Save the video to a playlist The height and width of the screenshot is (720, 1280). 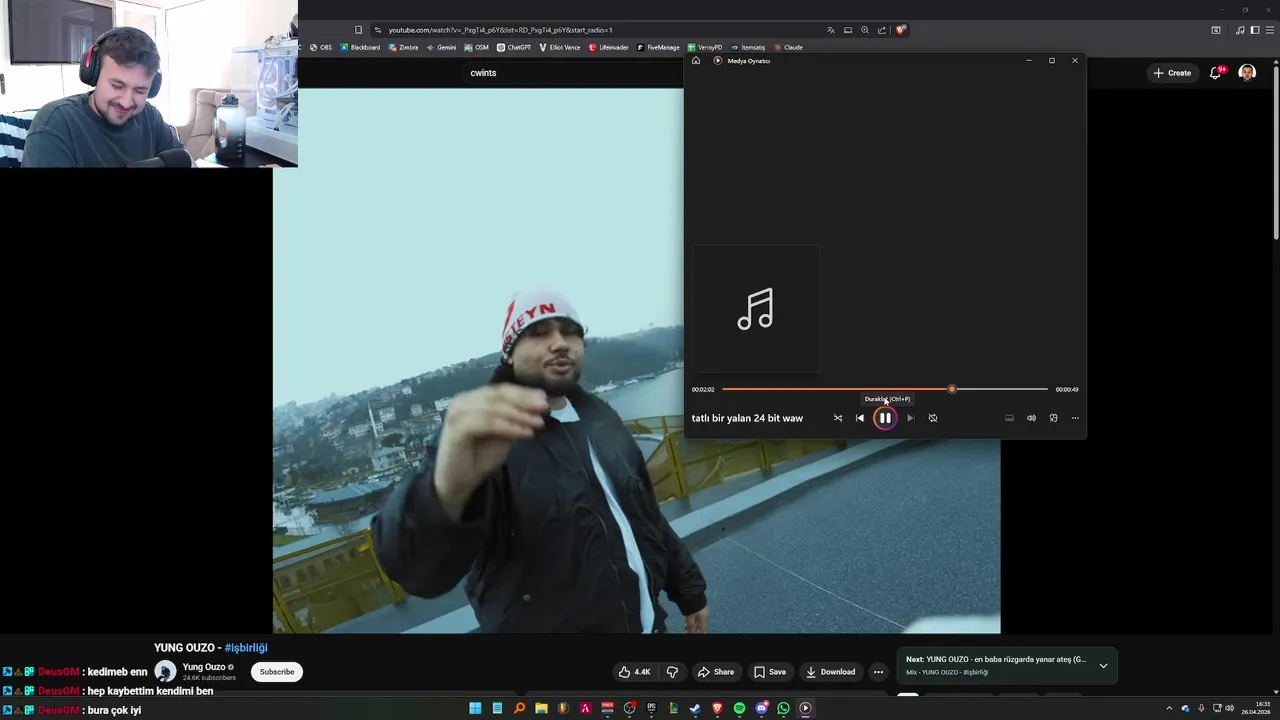770,672
